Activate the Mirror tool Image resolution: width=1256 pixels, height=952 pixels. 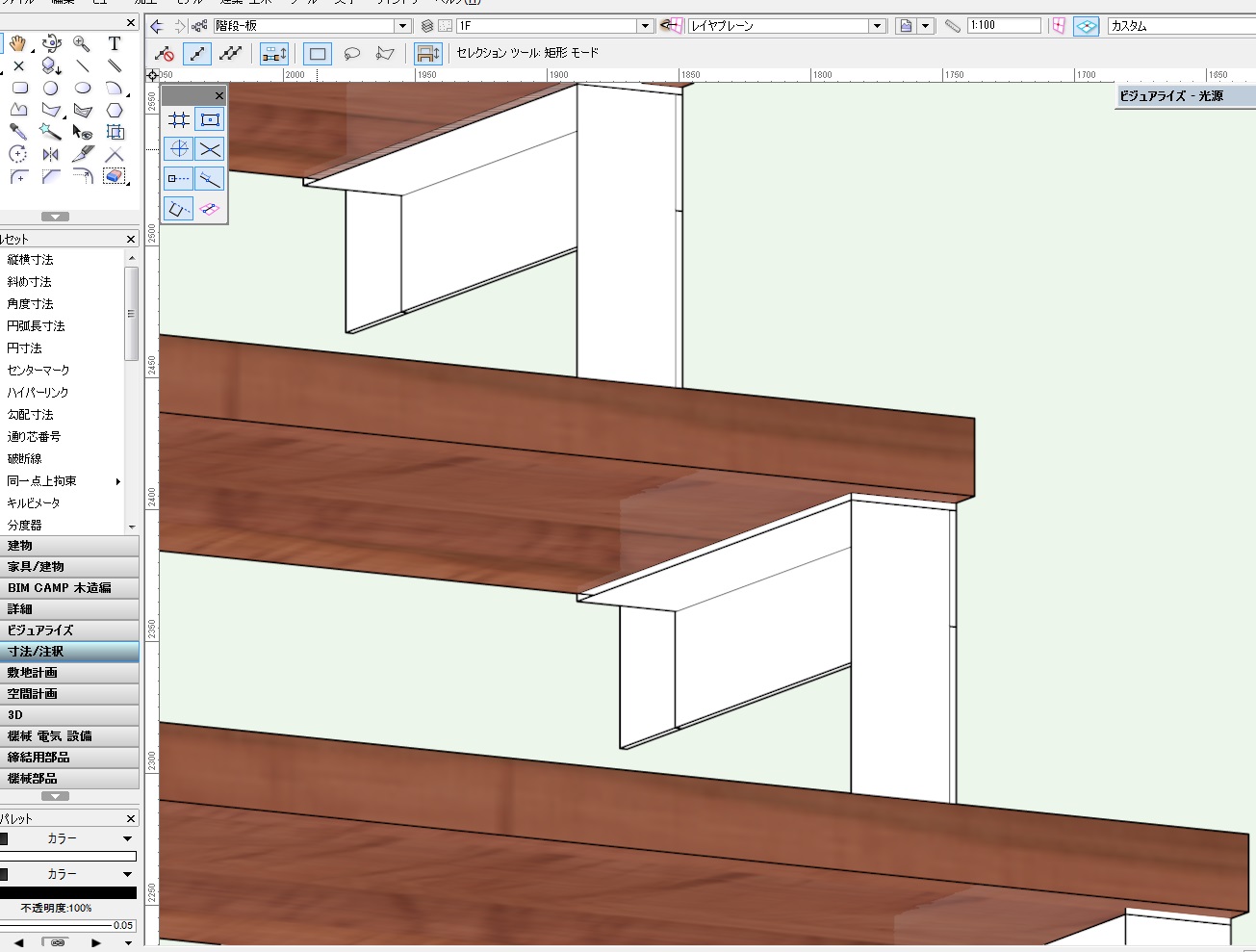tap(50, 154)
